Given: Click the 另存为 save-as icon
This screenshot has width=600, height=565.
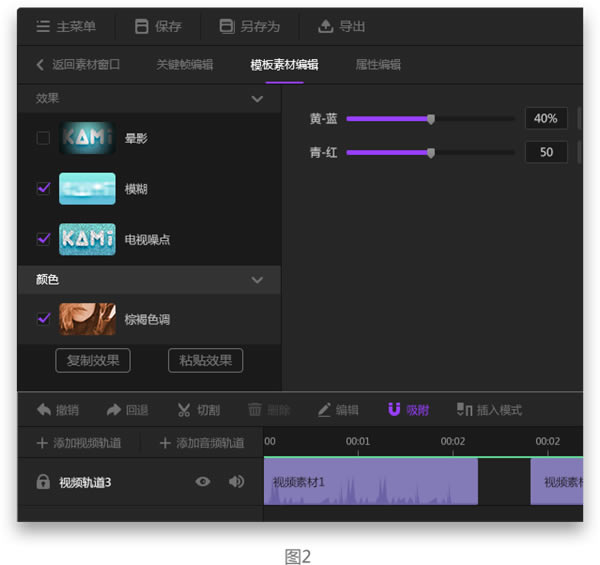Looking at the screenshot, I should click(x=227, y=26).
